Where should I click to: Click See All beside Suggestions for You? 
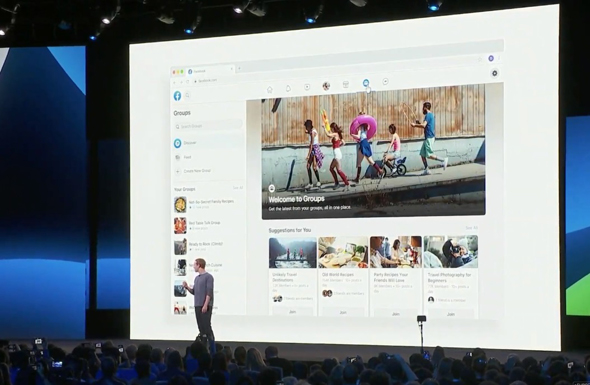(471, 228)
